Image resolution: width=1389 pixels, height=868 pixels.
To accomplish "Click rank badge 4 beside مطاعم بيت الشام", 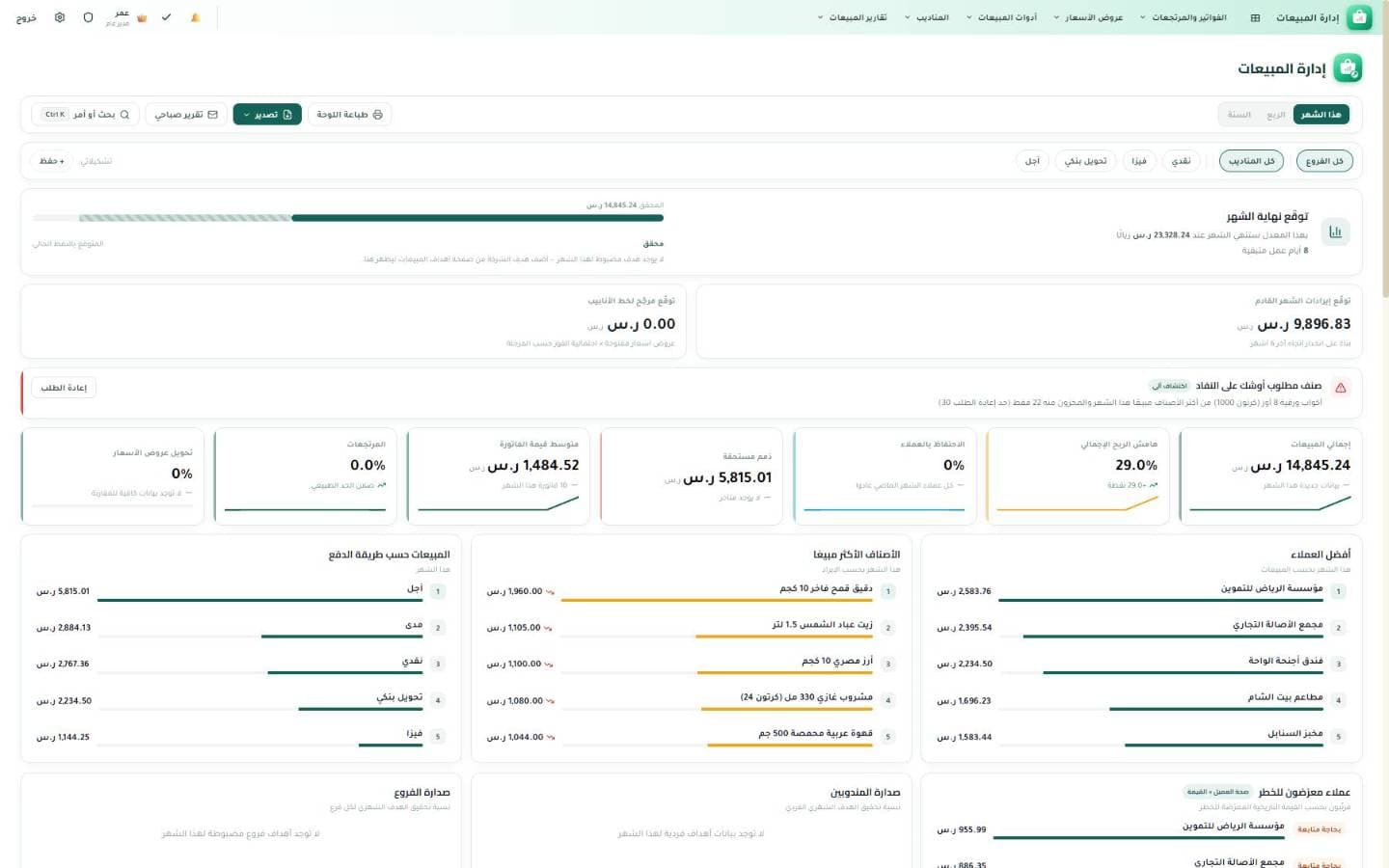I will 1338,700.
